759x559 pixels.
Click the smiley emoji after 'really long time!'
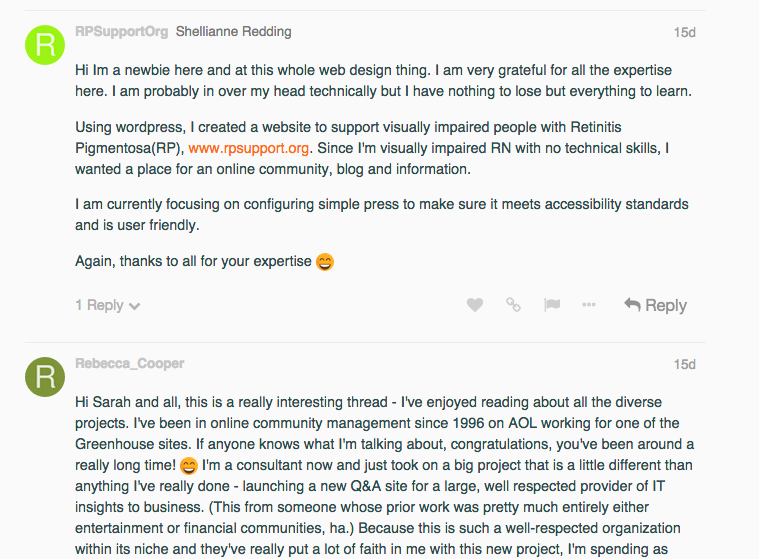coord(189,466)
